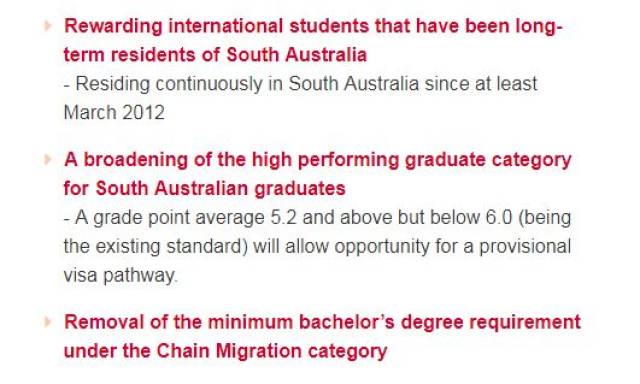Open the 'Rewarding international students that have been long-' heading

coord(313,27)
